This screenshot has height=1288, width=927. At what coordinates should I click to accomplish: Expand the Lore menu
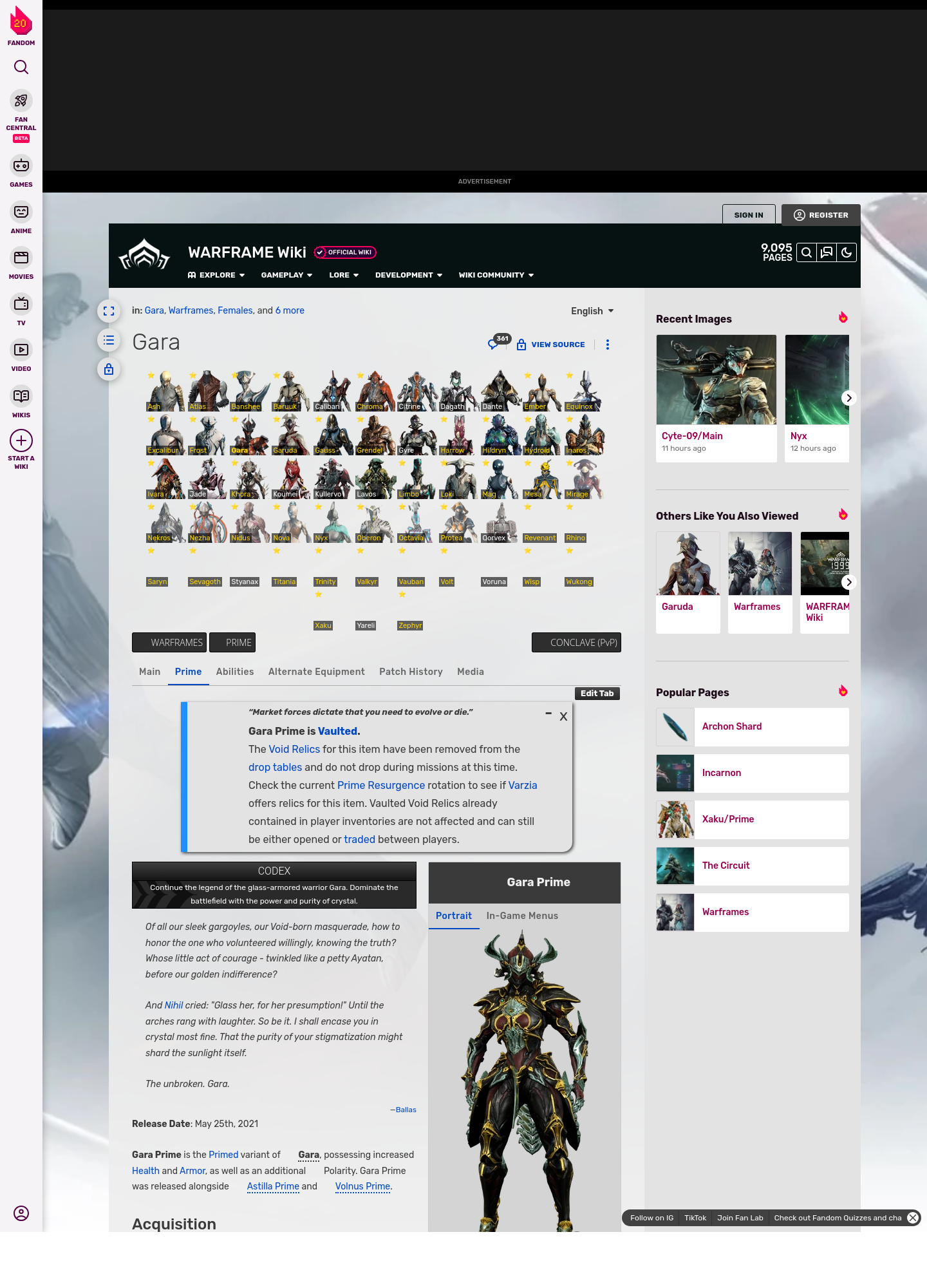344,275
